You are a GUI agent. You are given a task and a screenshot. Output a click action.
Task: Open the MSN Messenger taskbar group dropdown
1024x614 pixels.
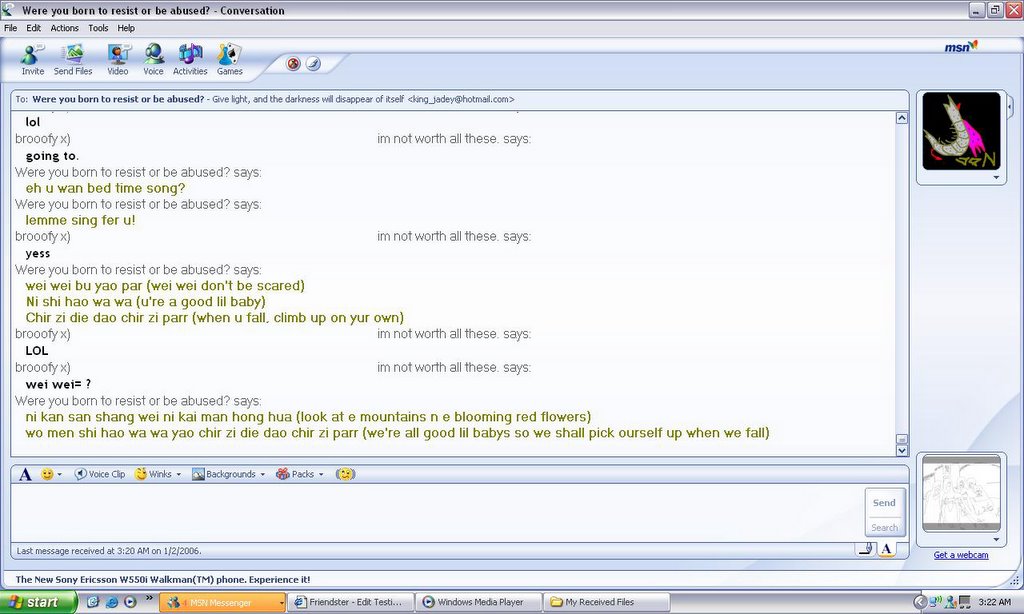coord(281,602)
